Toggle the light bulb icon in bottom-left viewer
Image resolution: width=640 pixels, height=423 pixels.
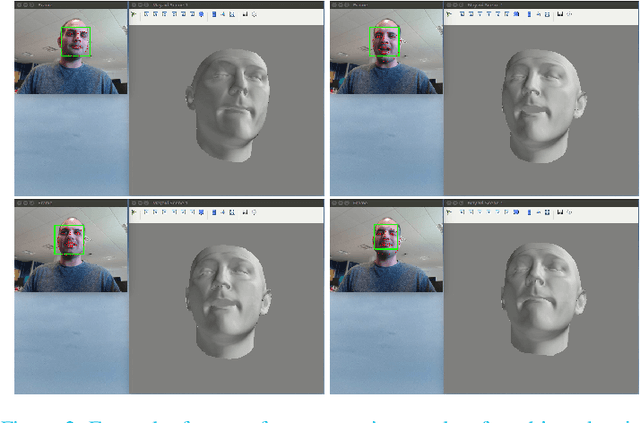(x=255, y=212)
